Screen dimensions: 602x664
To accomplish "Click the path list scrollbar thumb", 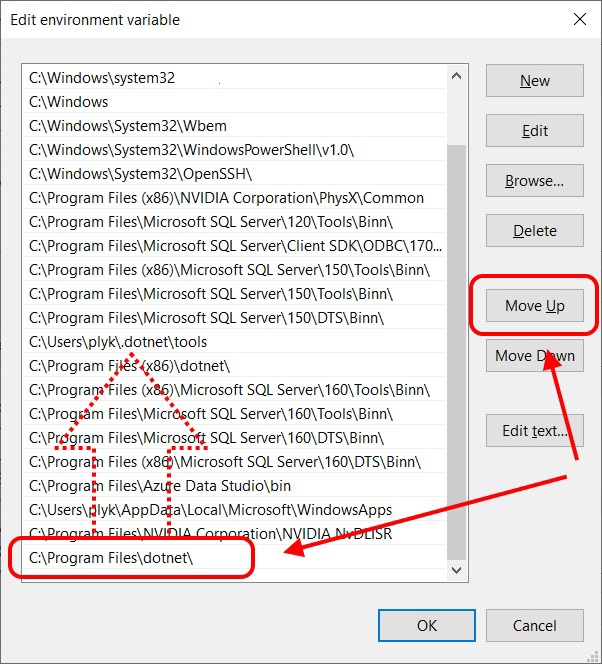I will pos(456,352).
